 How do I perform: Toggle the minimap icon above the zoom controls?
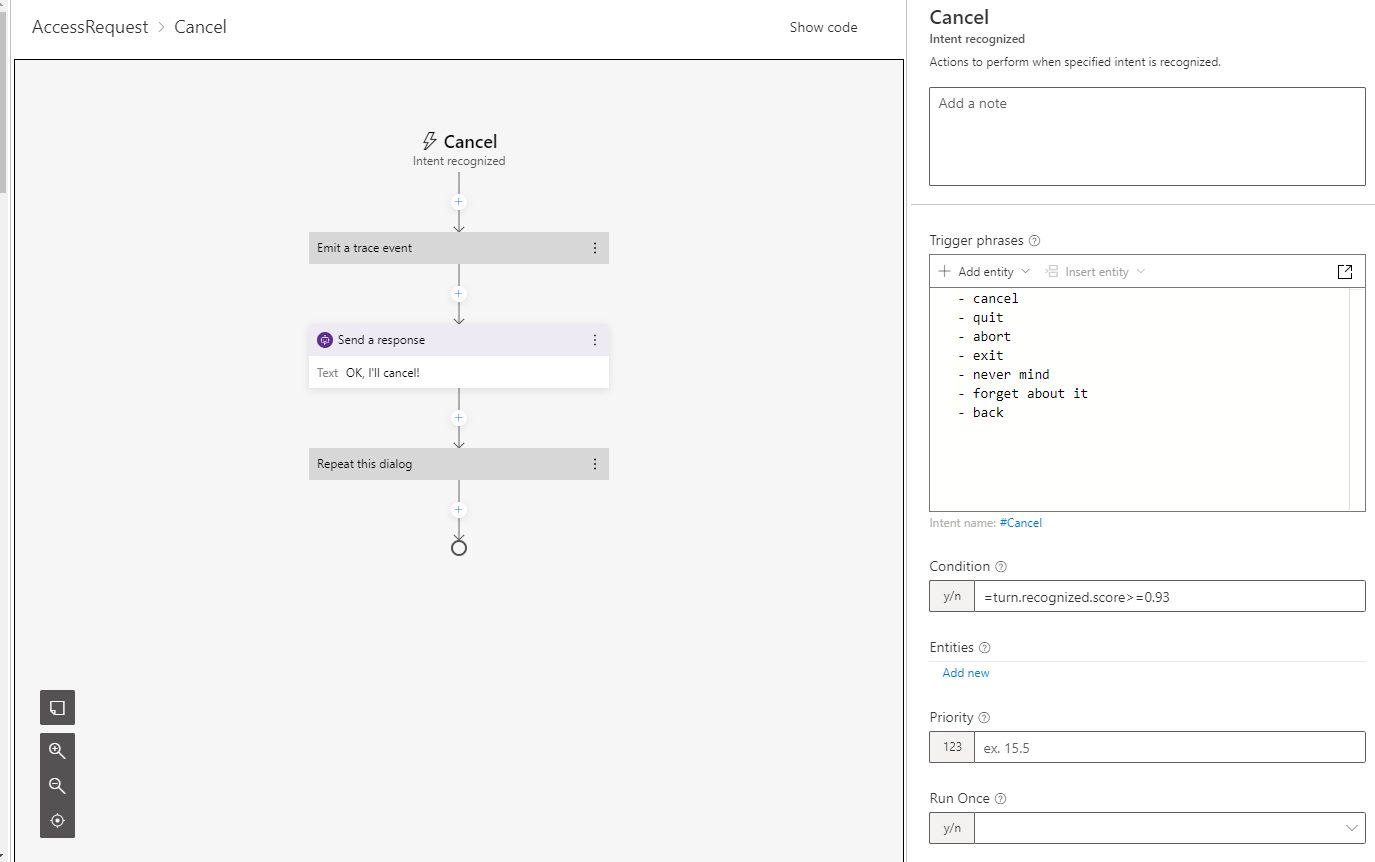tap(57, 707)
